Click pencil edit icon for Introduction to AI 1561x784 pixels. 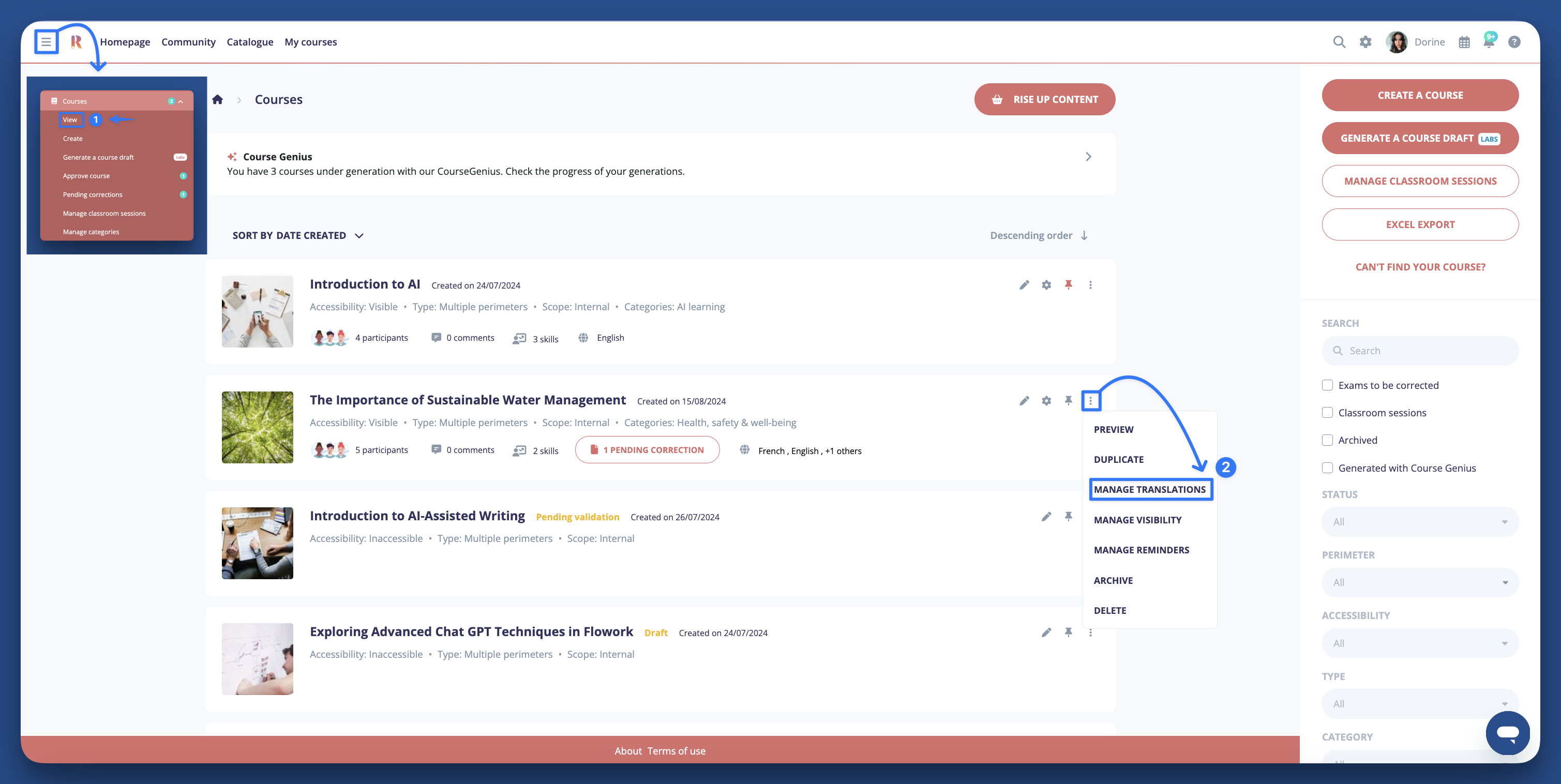coord(1024,285)
